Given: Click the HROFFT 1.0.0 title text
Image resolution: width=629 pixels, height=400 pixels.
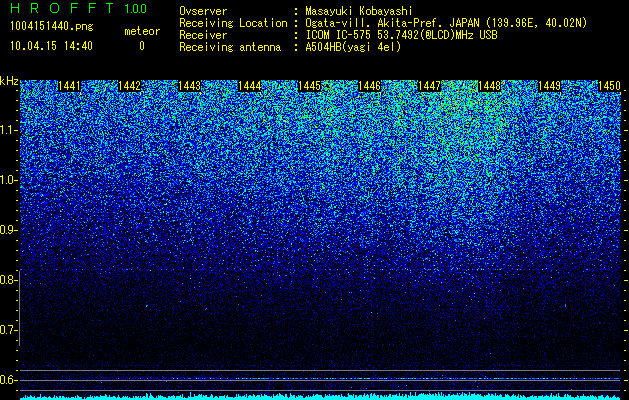Looking at the screenshot, I should click(78, 8).
